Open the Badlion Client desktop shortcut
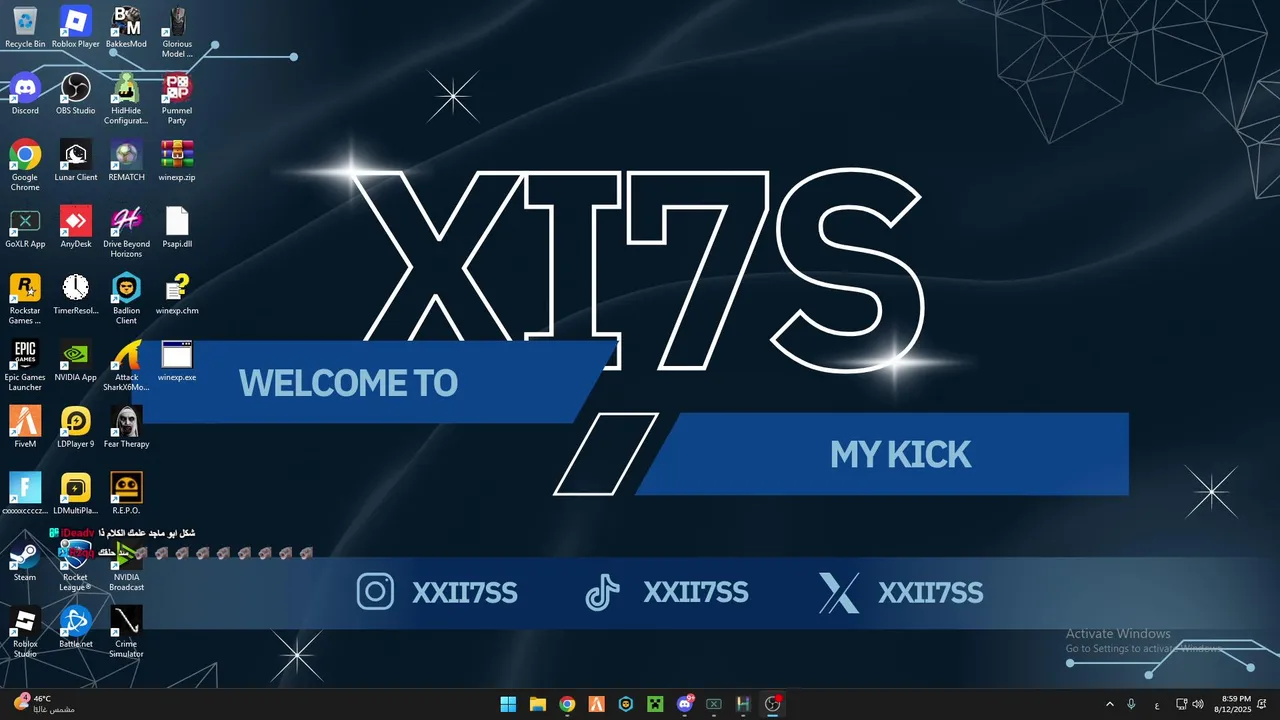The image size is (1280, 720). pos(126,299)
